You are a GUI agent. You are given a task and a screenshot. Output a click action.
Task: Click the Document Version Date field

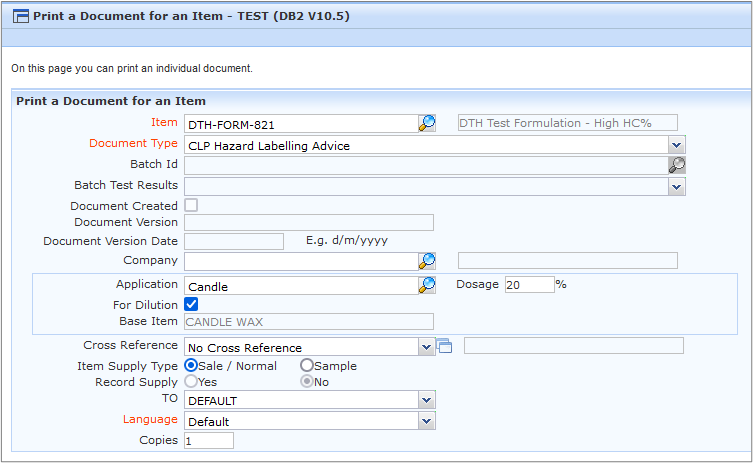tap(234, 241)
